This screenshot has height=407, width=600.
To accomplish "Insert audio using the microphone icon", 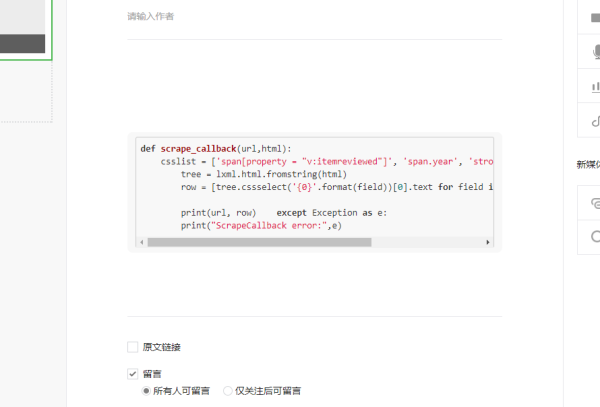I will (595, 52).
